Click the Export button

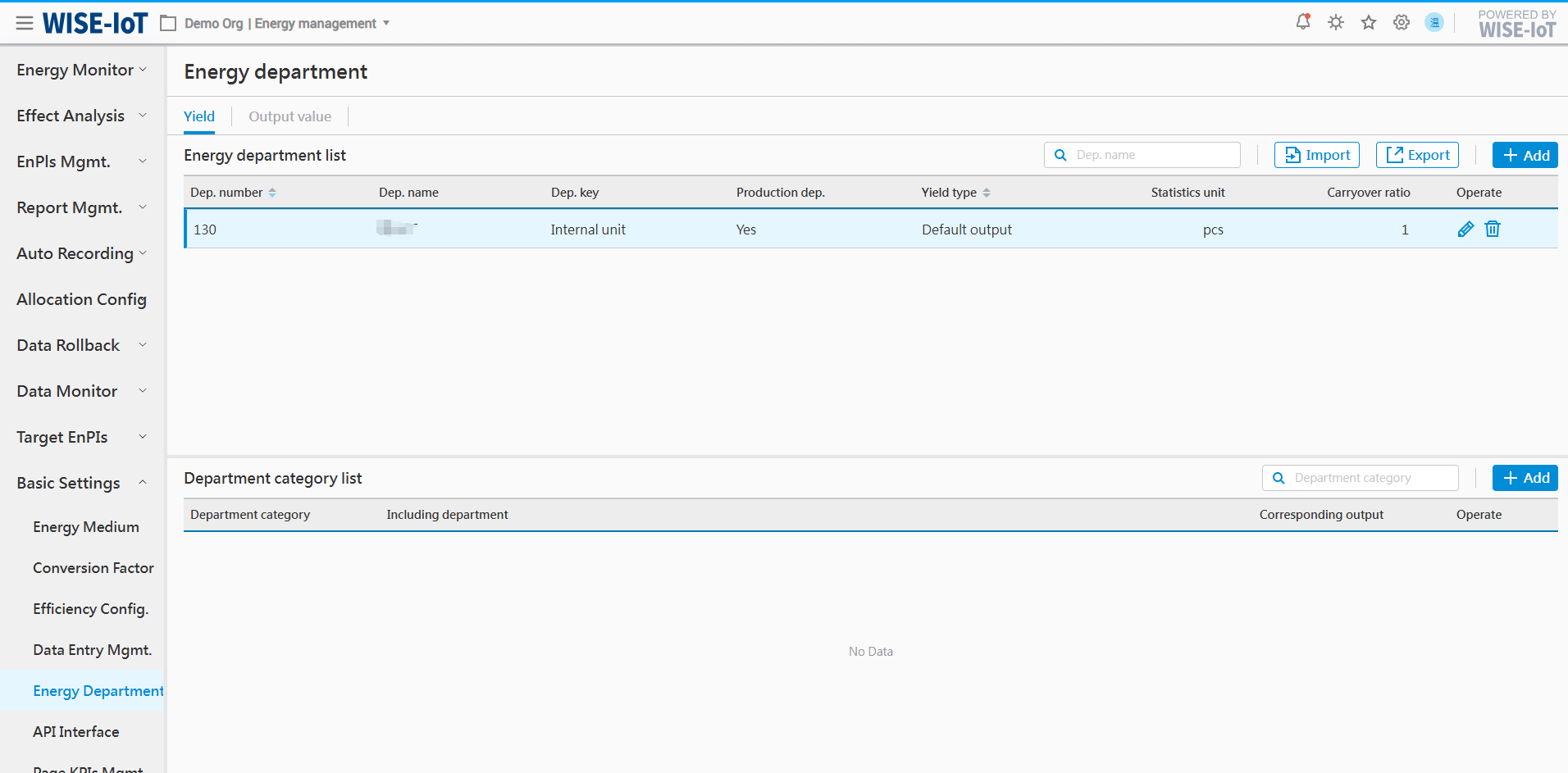coord(1416,155)
